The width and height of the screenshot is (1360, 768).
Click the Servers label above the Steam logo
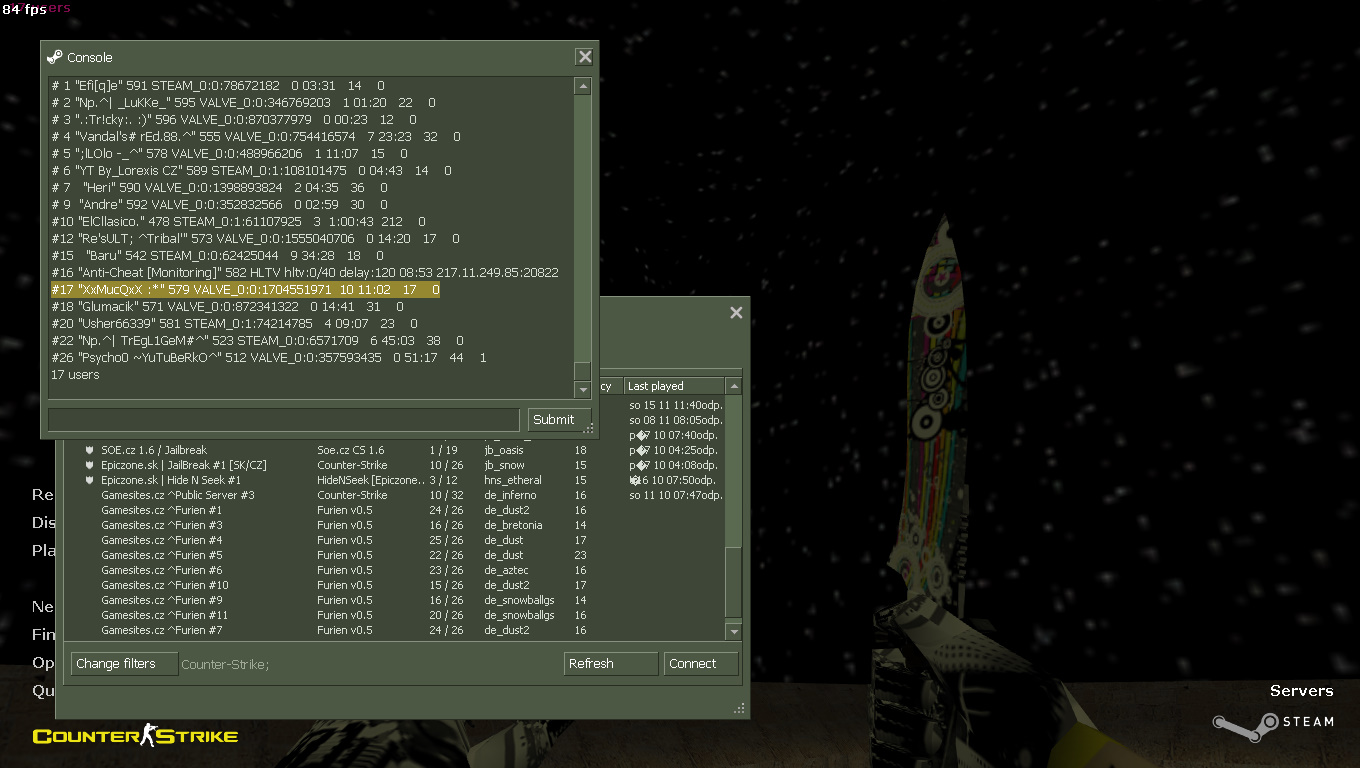point(1301,691)
